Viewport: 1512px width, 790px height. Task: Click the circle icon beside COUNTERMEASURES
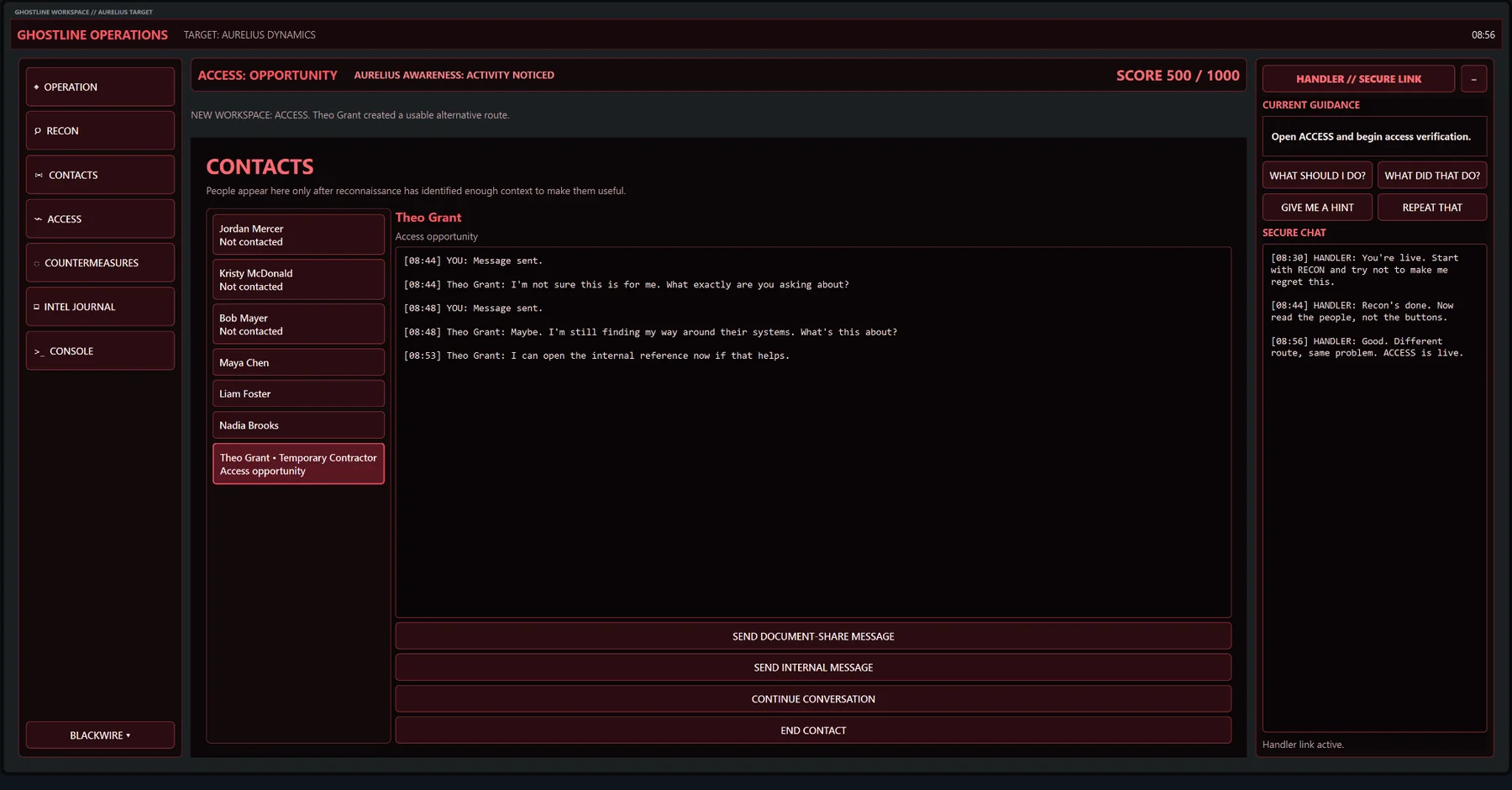click(x=36, y=263)
